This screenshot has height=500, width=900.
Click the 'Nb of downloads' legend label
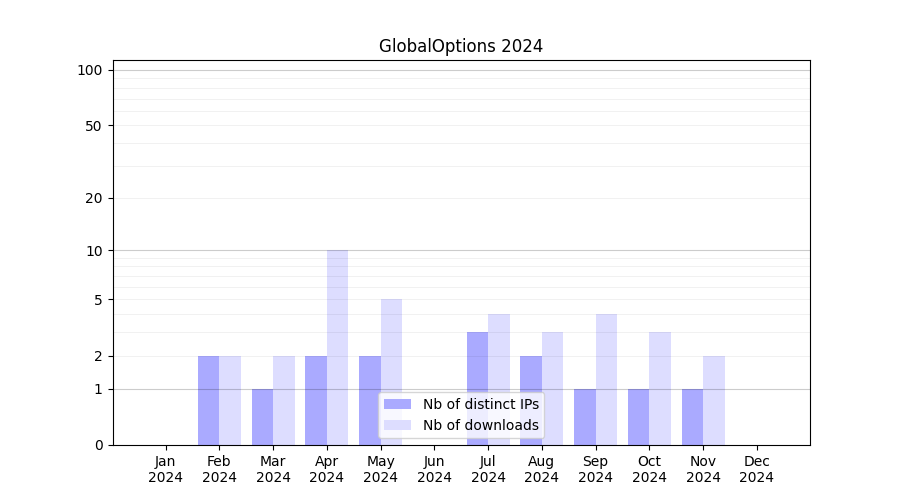pos(480,425)
